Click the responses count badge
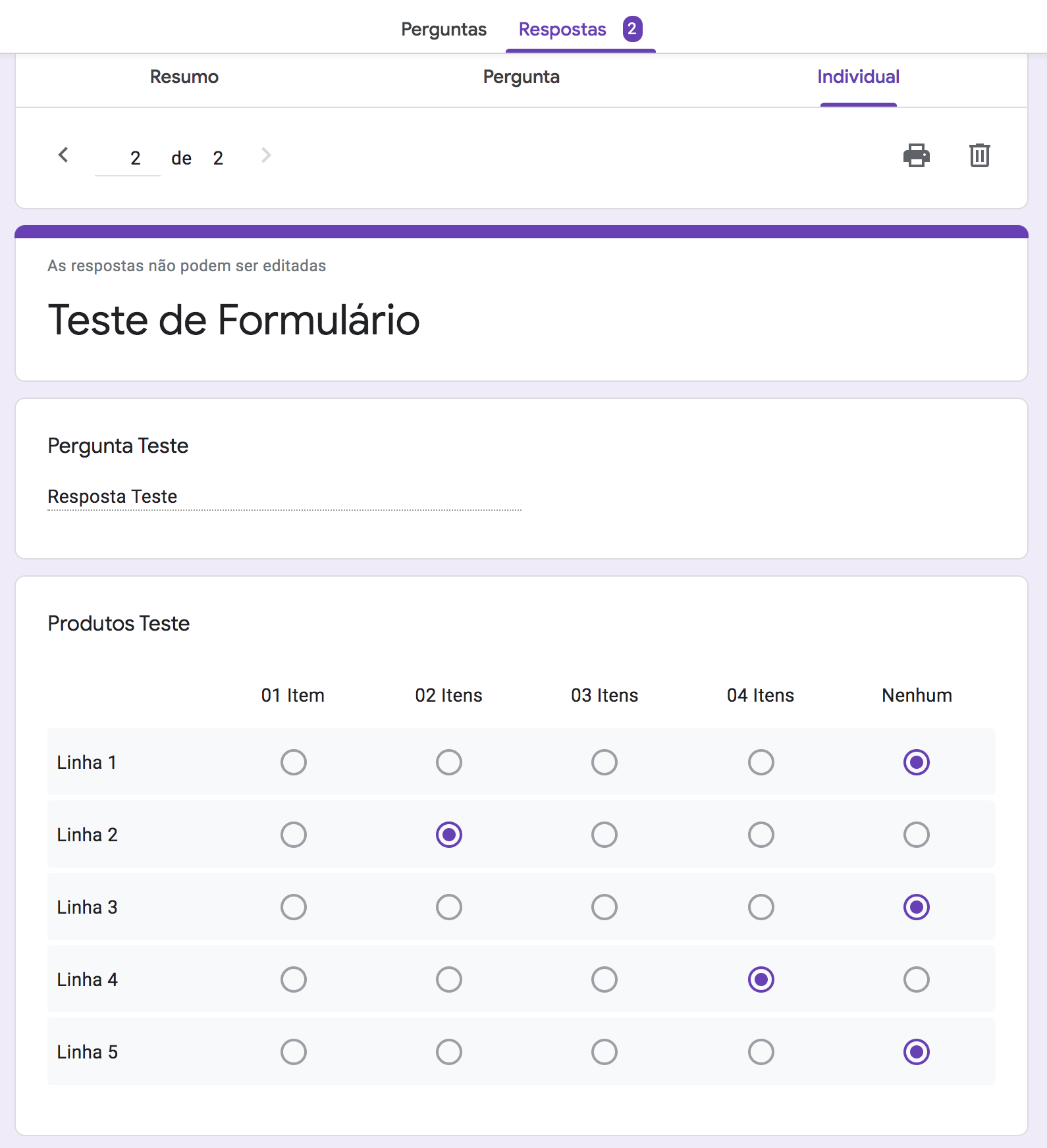 tap(632, 29)
